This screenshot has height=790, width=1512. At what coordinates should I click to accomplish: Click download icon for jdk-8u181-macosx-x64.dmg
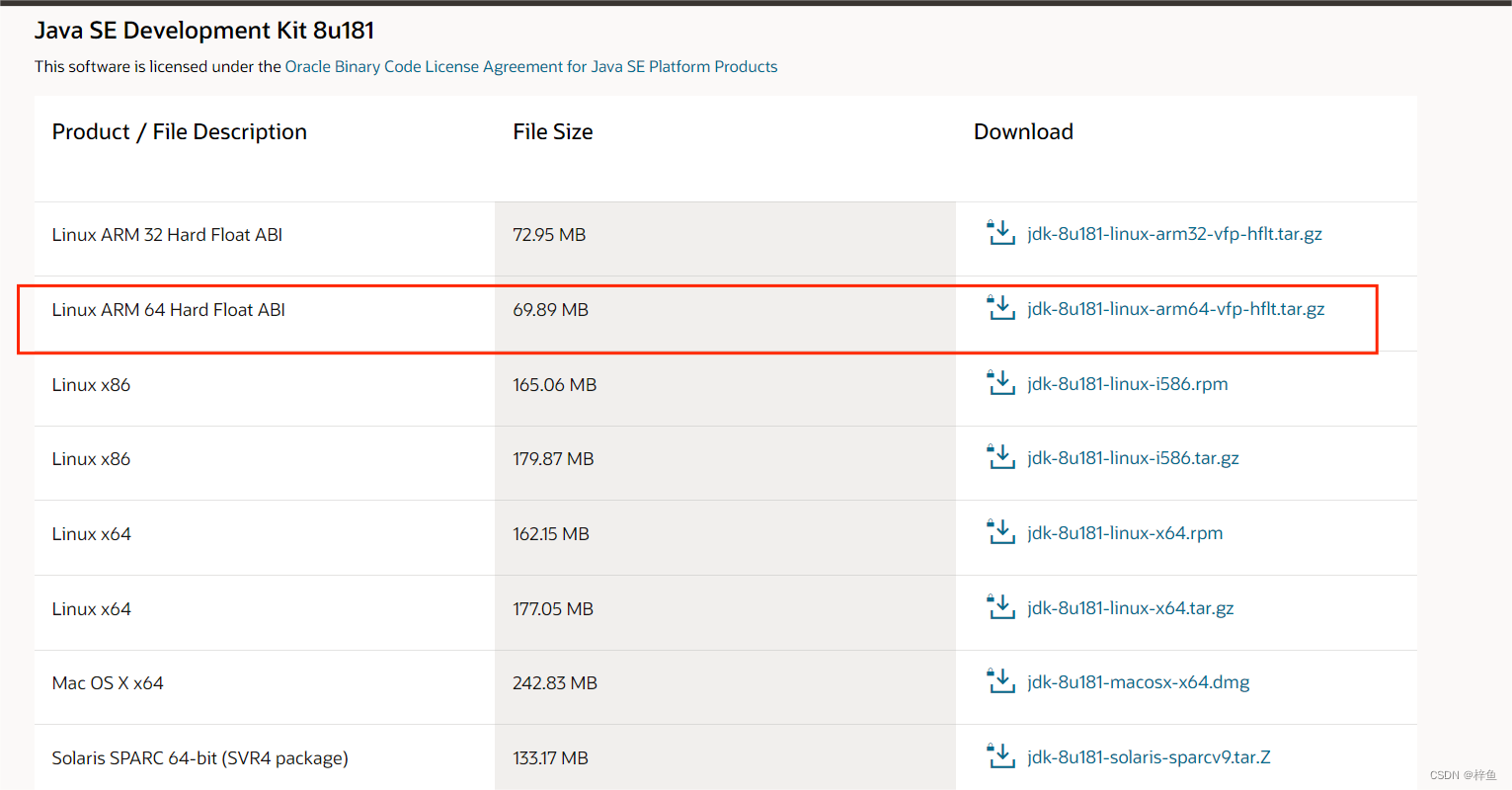tap(1001, 681)
